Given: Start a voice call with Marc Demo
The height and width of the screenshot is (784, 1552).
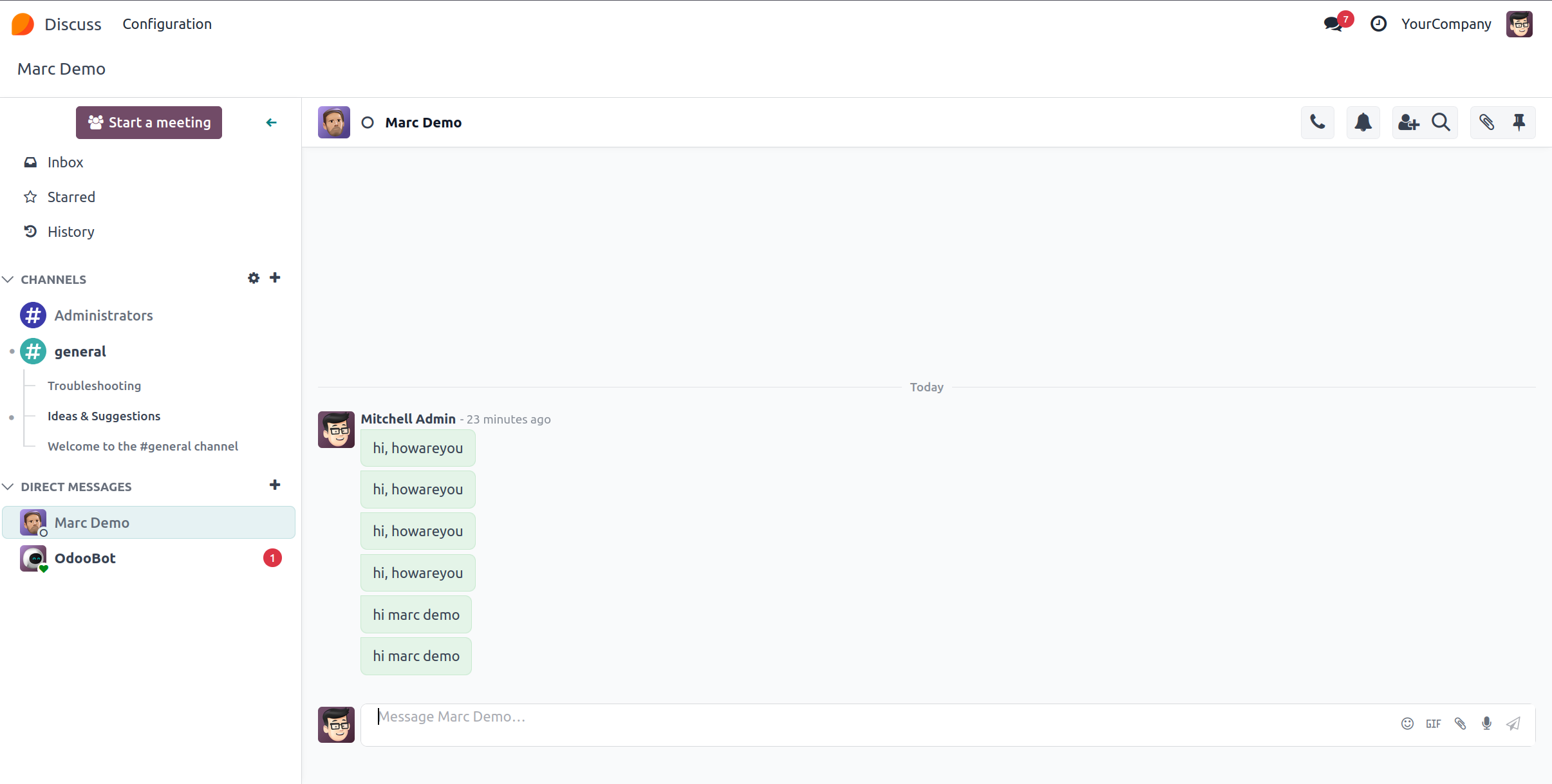Looking at the screenshot, I should coord(1317,122).
